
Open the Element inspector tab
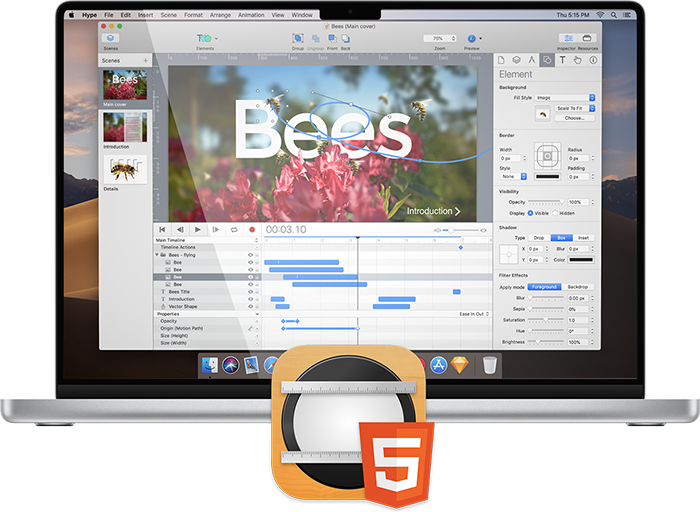click(x=547, y=60)
